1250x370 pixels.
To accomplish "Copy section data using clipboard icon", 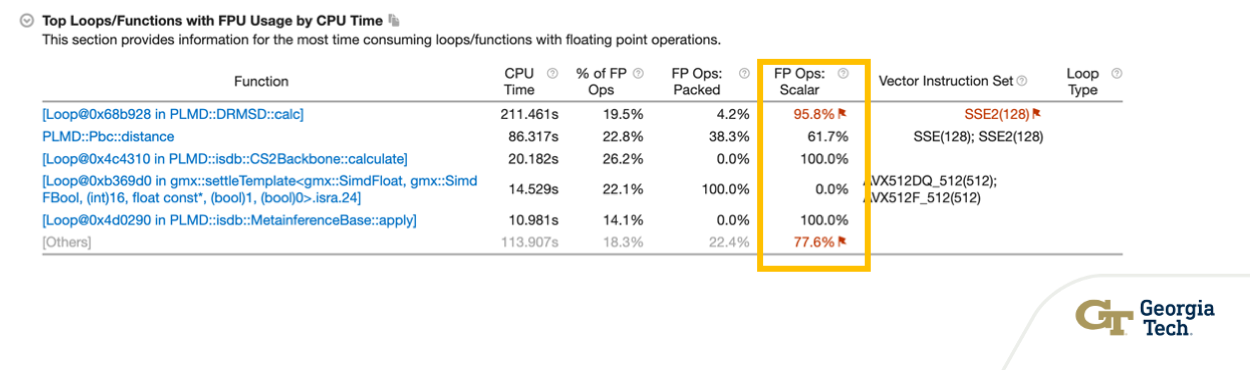I will (394, 20).
